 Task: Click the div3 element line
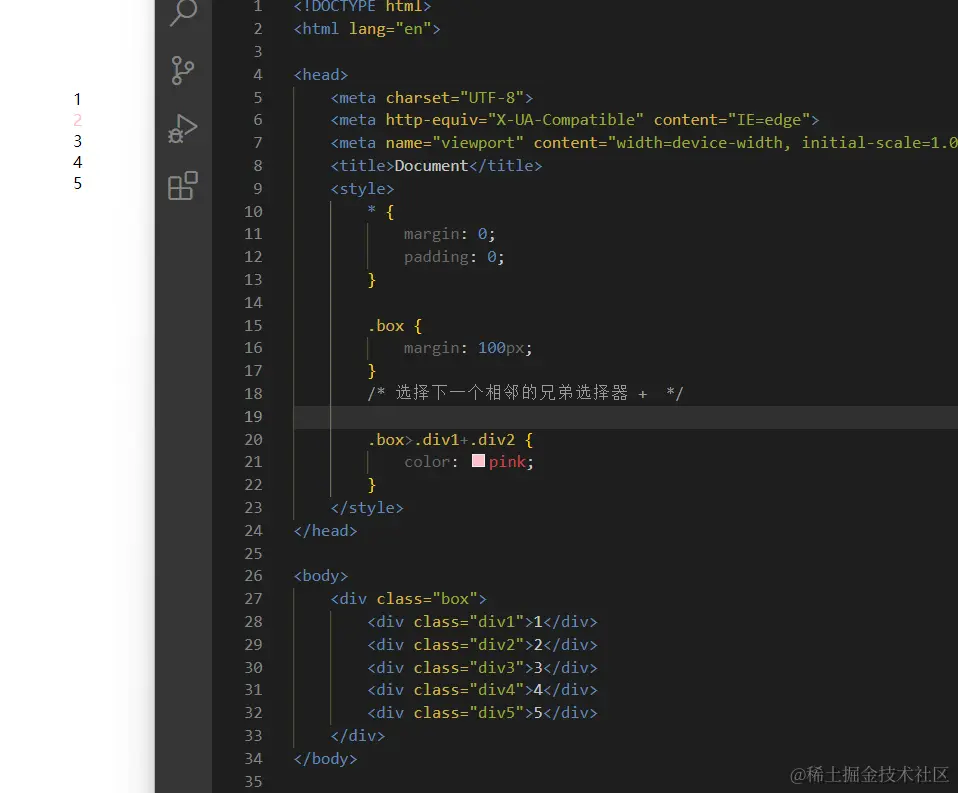tap(483, 667)
